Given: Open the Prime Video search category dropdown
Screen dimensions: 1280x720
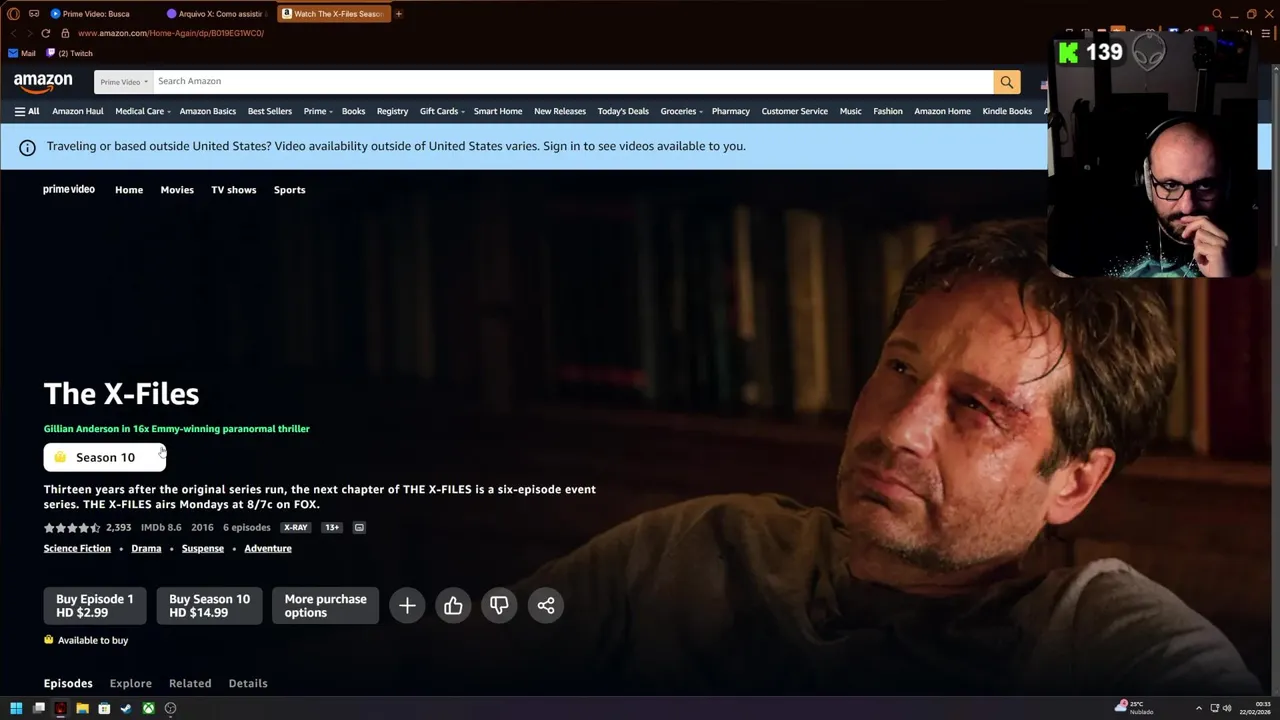Looking at the screenshot, I should (x=124, y=82).
